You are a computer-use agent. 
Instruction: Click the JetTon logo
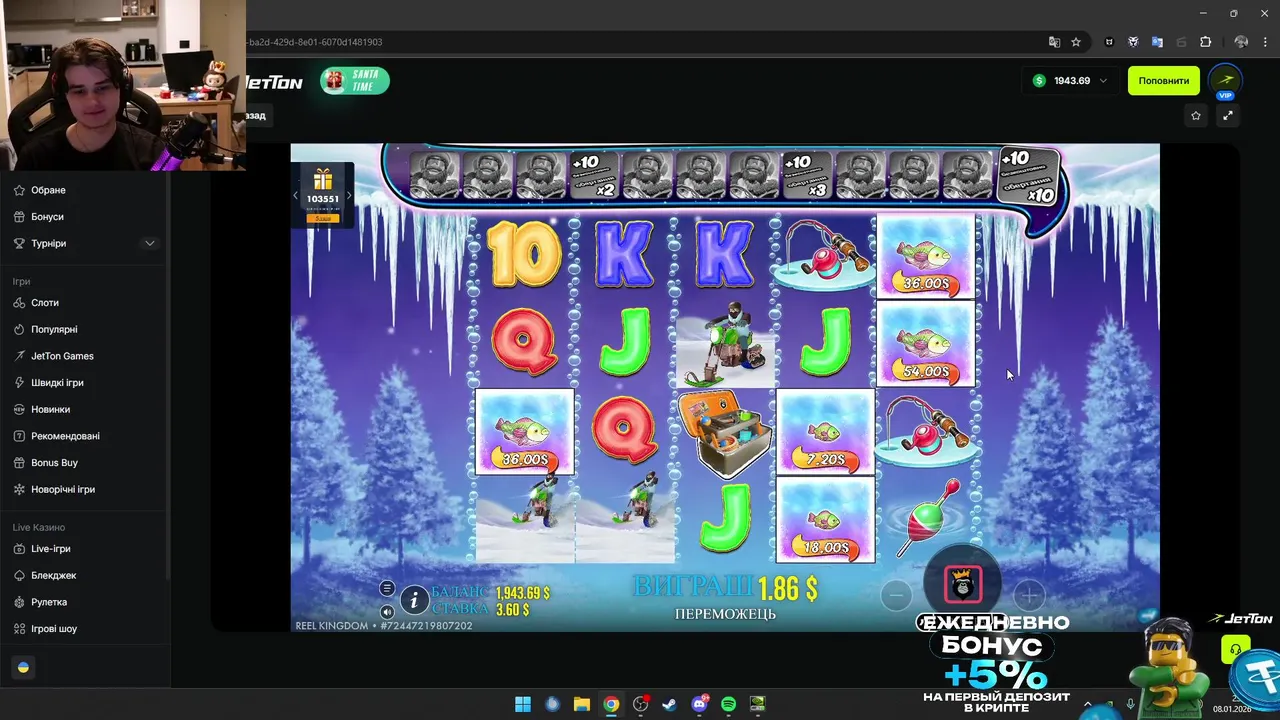(x=274, y=82)
